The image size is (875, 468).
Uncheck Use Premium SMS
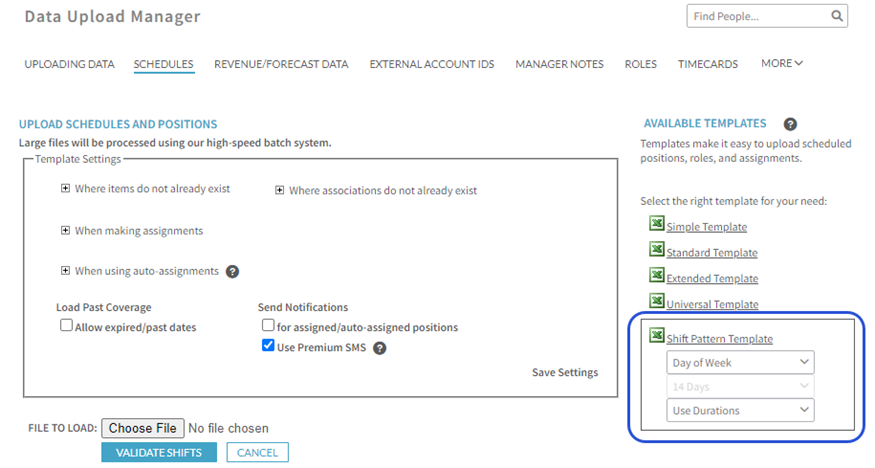pos(268,345)
